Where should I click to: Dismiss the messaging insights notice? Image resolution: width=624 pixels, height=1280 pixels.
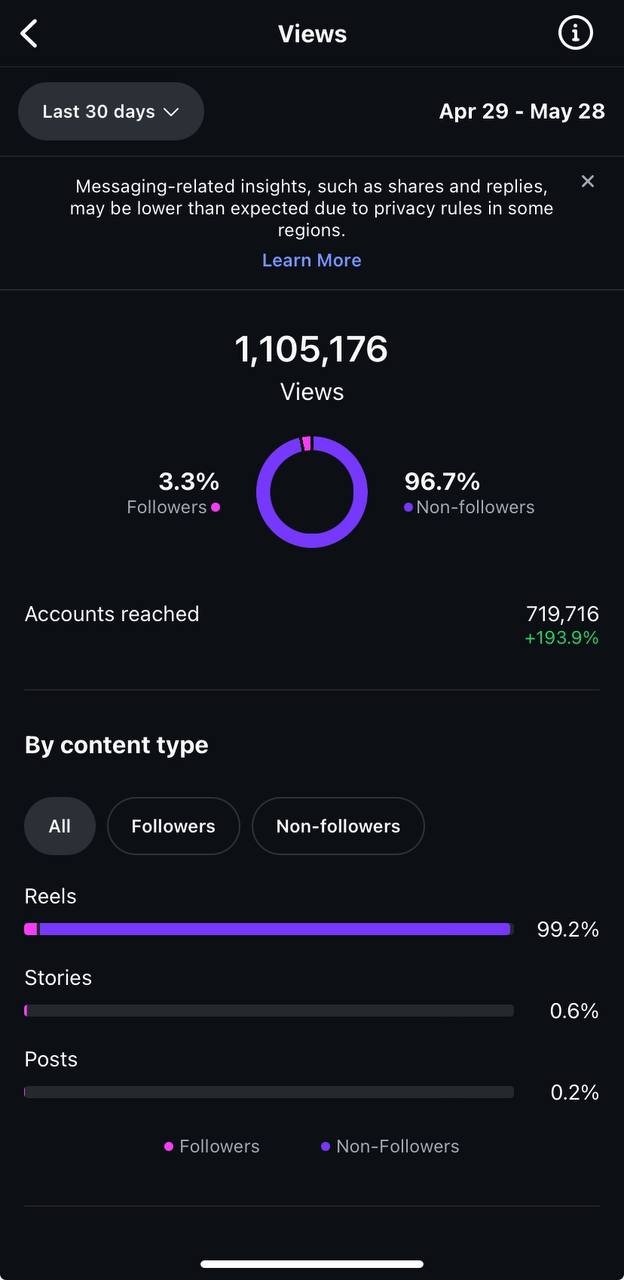click(x=588, y=181)
